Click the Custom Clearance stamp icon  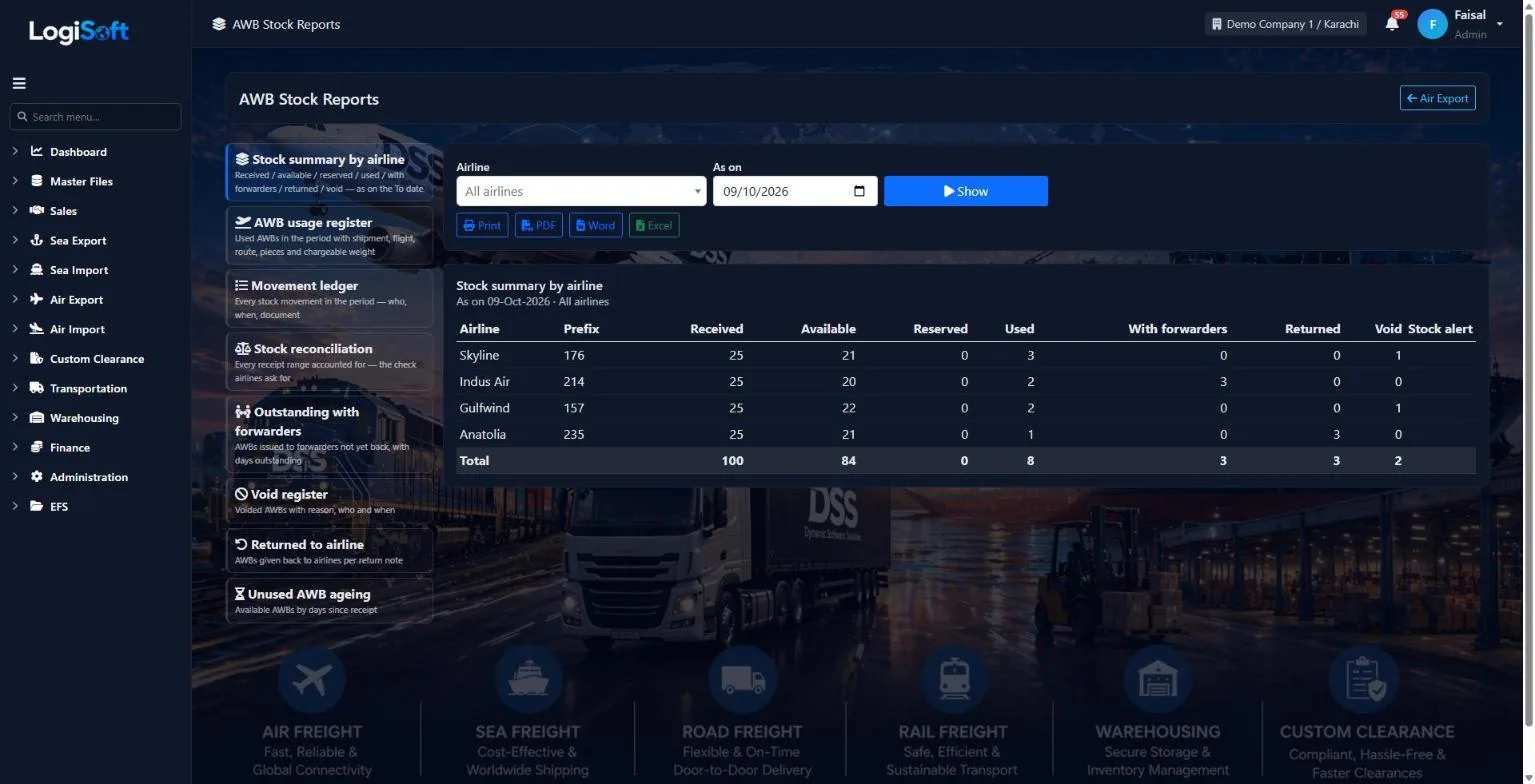[37, 358]
